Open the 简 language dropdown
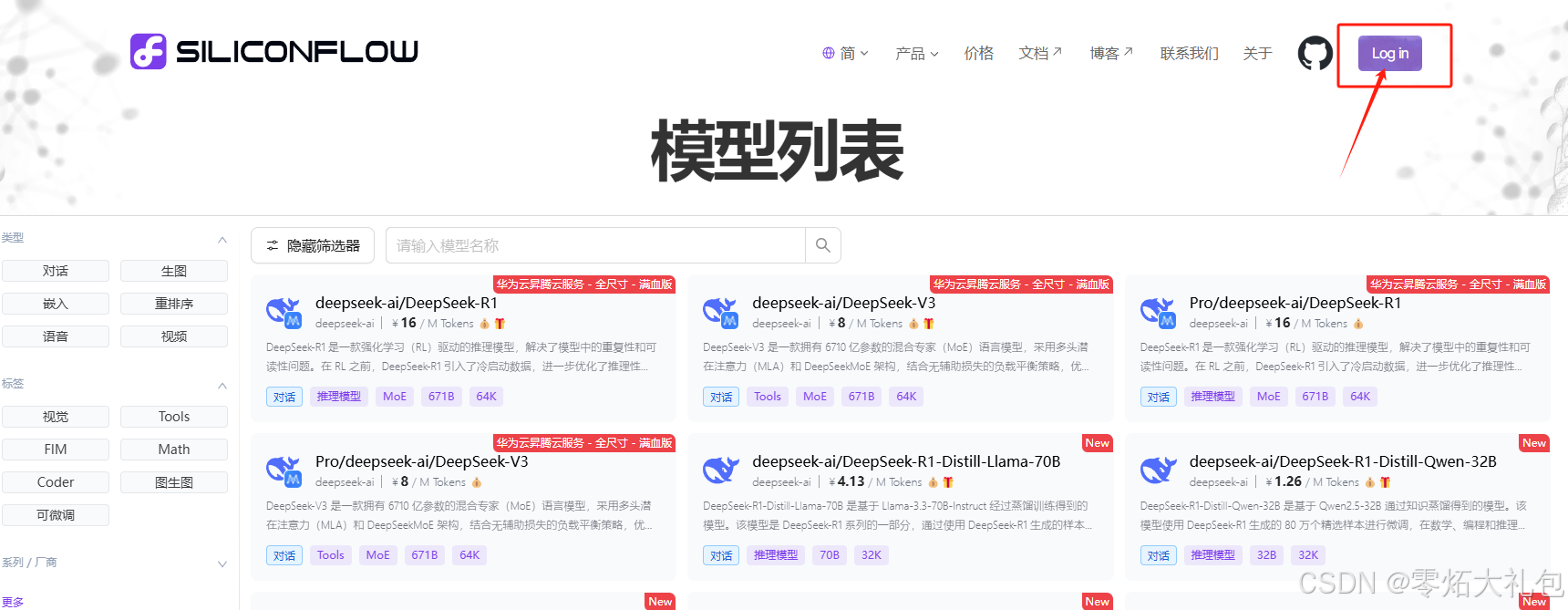This screenshot has width=1568, height=610. pos(846,54)
